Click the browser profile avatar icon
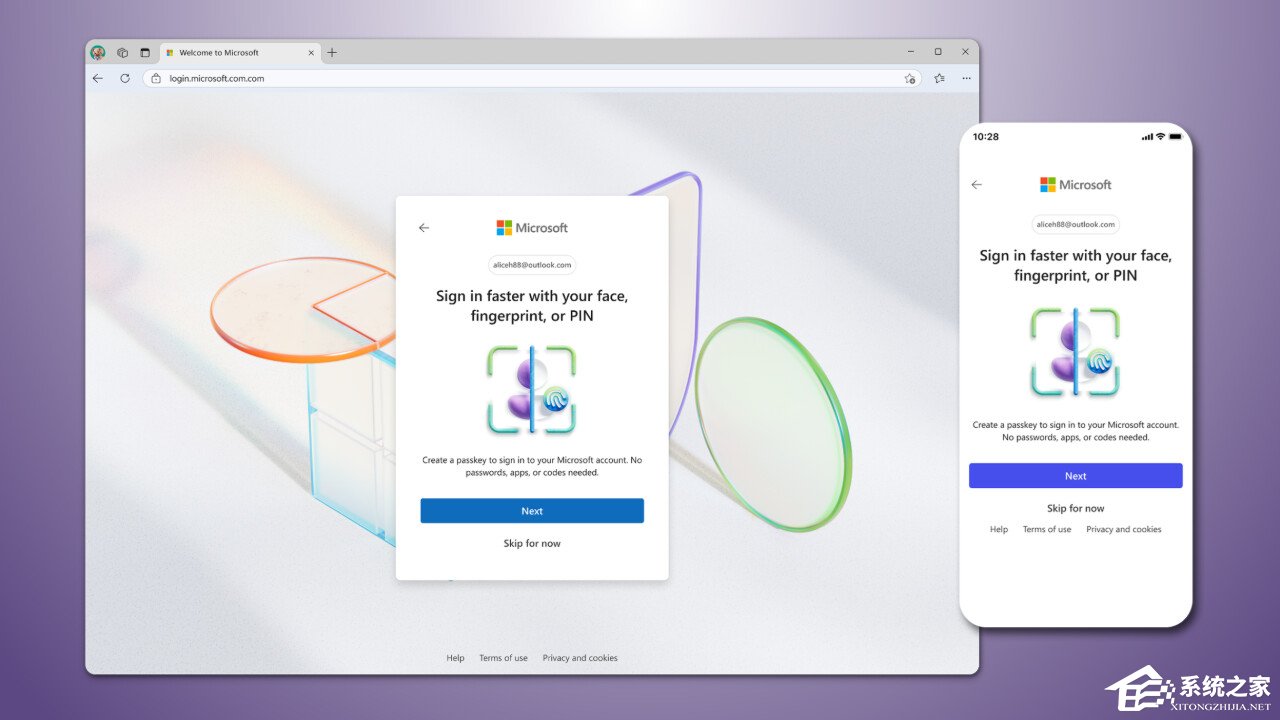Image resolution: width=1280 pixels, height=720 pixels. (98, 53)
